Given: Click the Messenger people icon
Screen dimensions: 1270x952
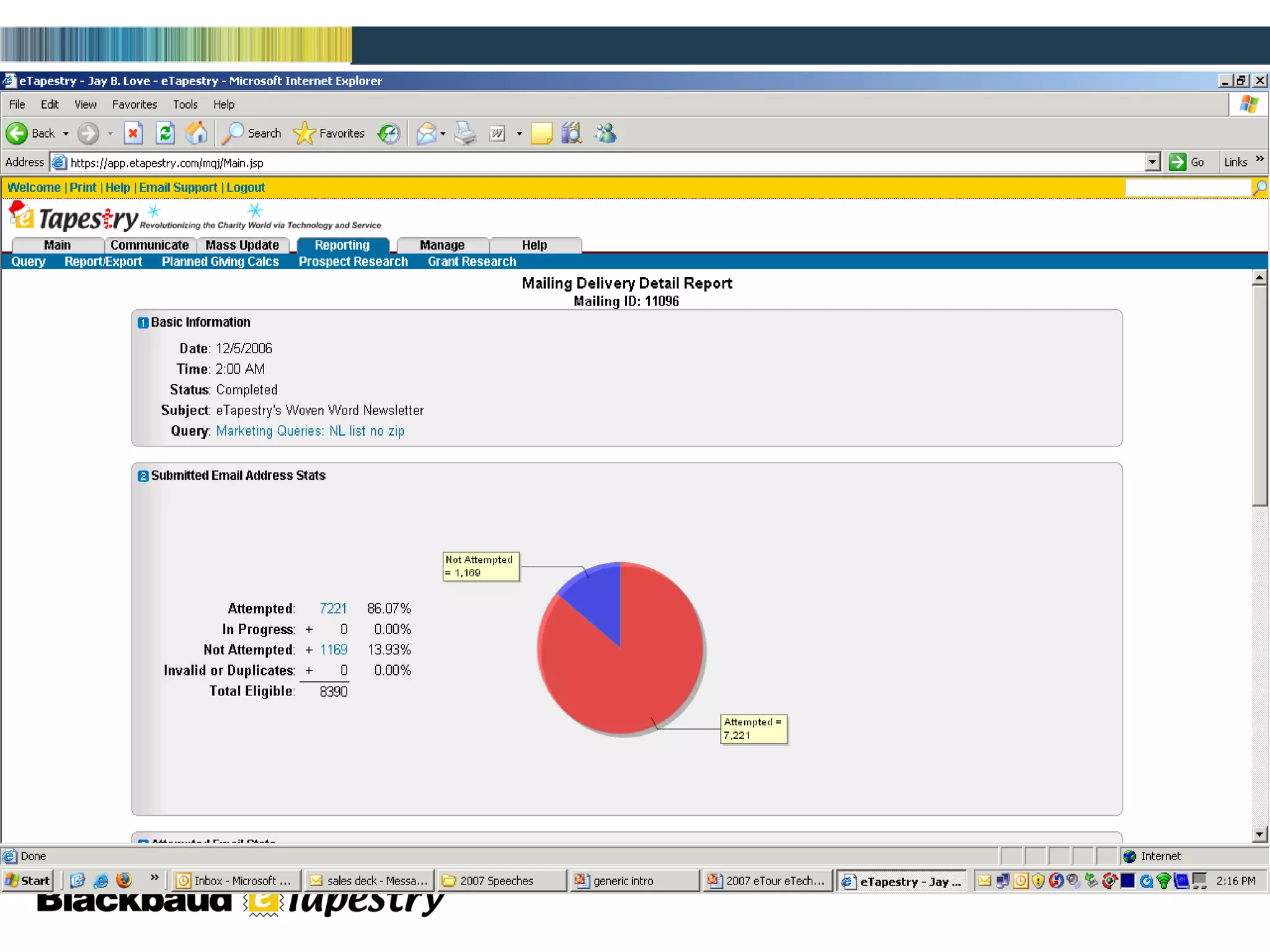Looking at the screenshot, I should pyautogui.click(x=606, y=133).
